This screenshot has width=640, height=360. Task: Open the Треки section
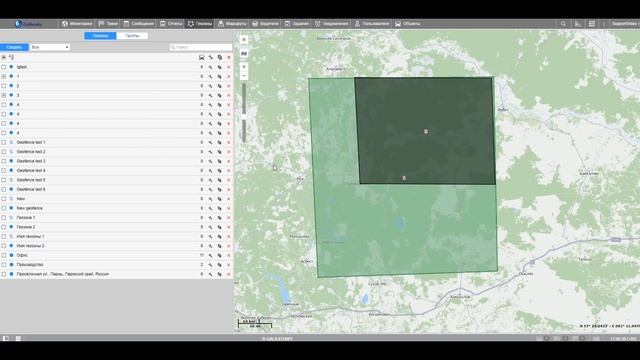tap(108, 24)
